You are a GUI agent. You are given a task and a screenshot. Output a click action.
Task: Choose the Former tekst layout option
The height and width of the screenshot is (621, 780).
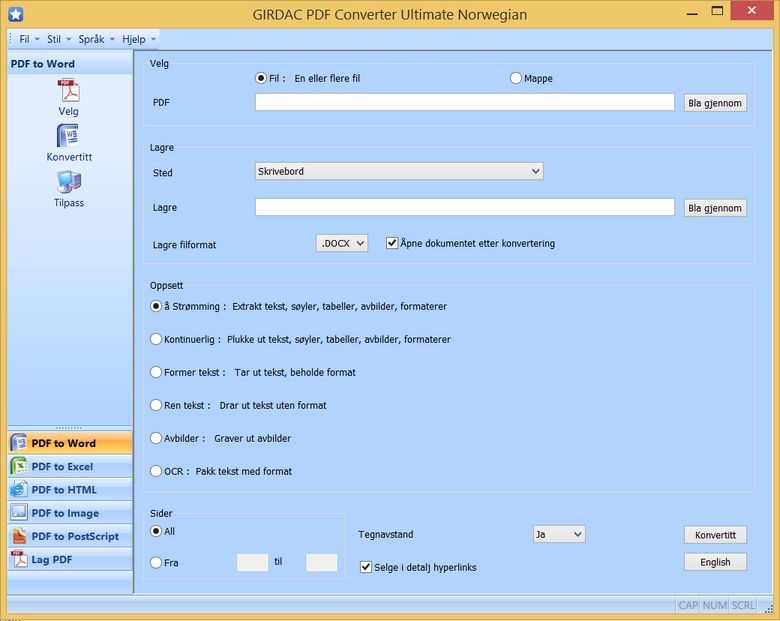click(156, 372)
